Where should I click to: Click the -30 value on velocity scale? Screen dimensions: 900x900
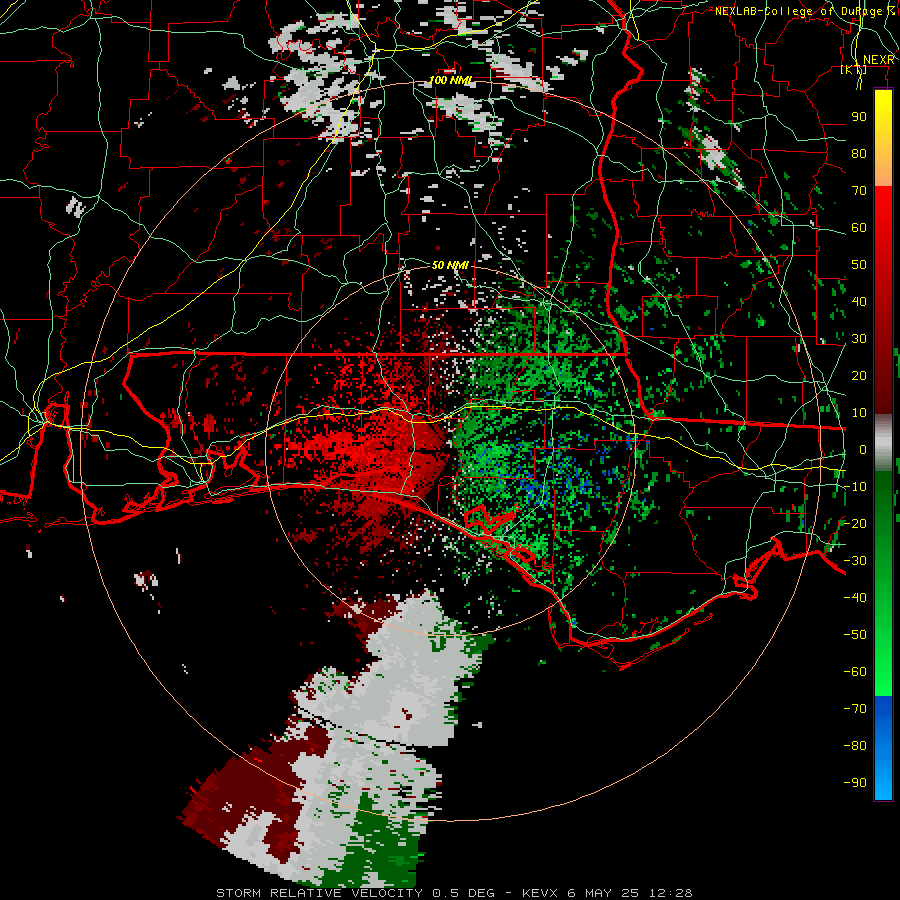point(855,561)
